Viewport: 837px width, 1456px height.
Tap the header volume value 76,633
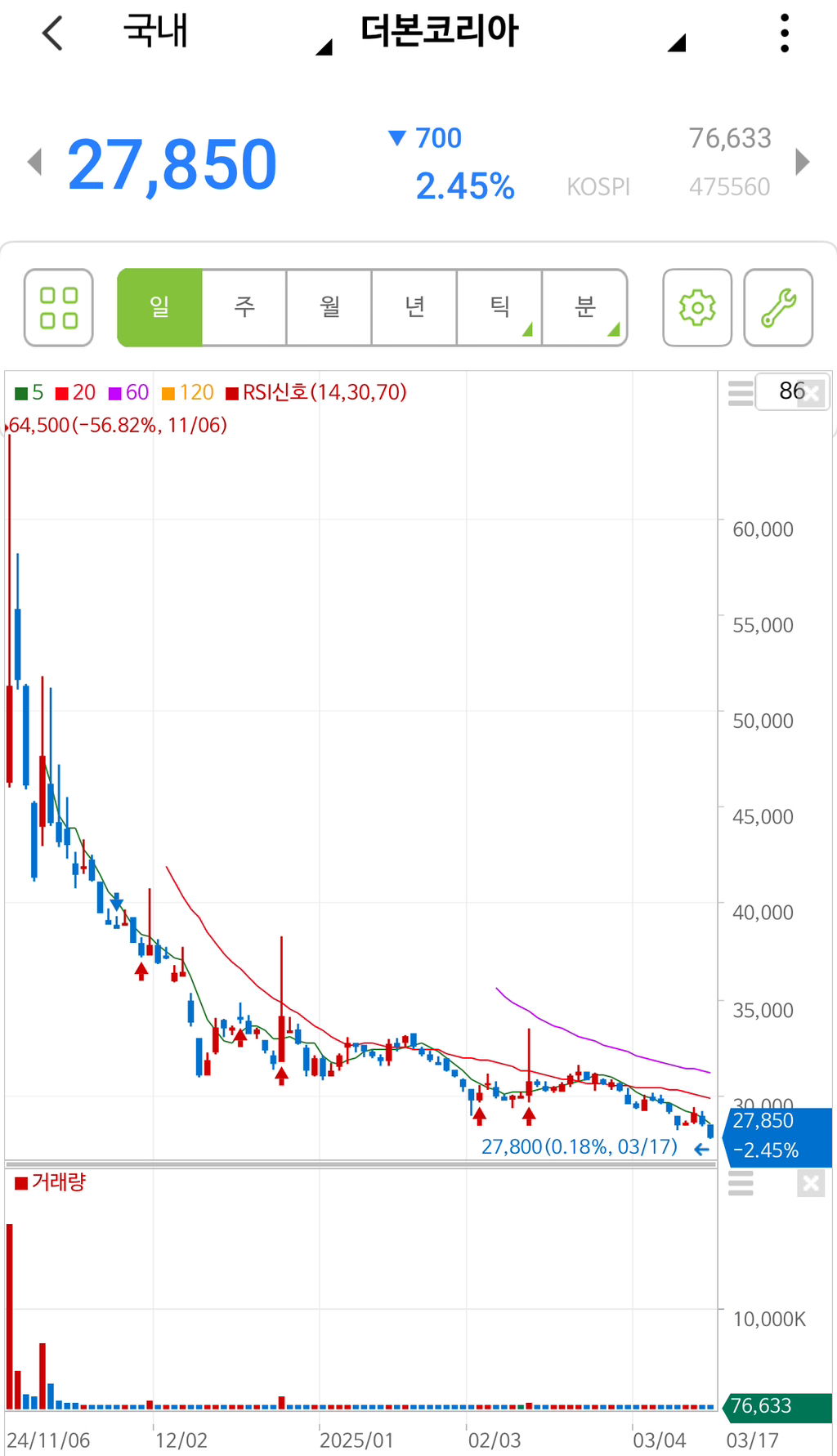pyautogui.click(x=730, y=139)
